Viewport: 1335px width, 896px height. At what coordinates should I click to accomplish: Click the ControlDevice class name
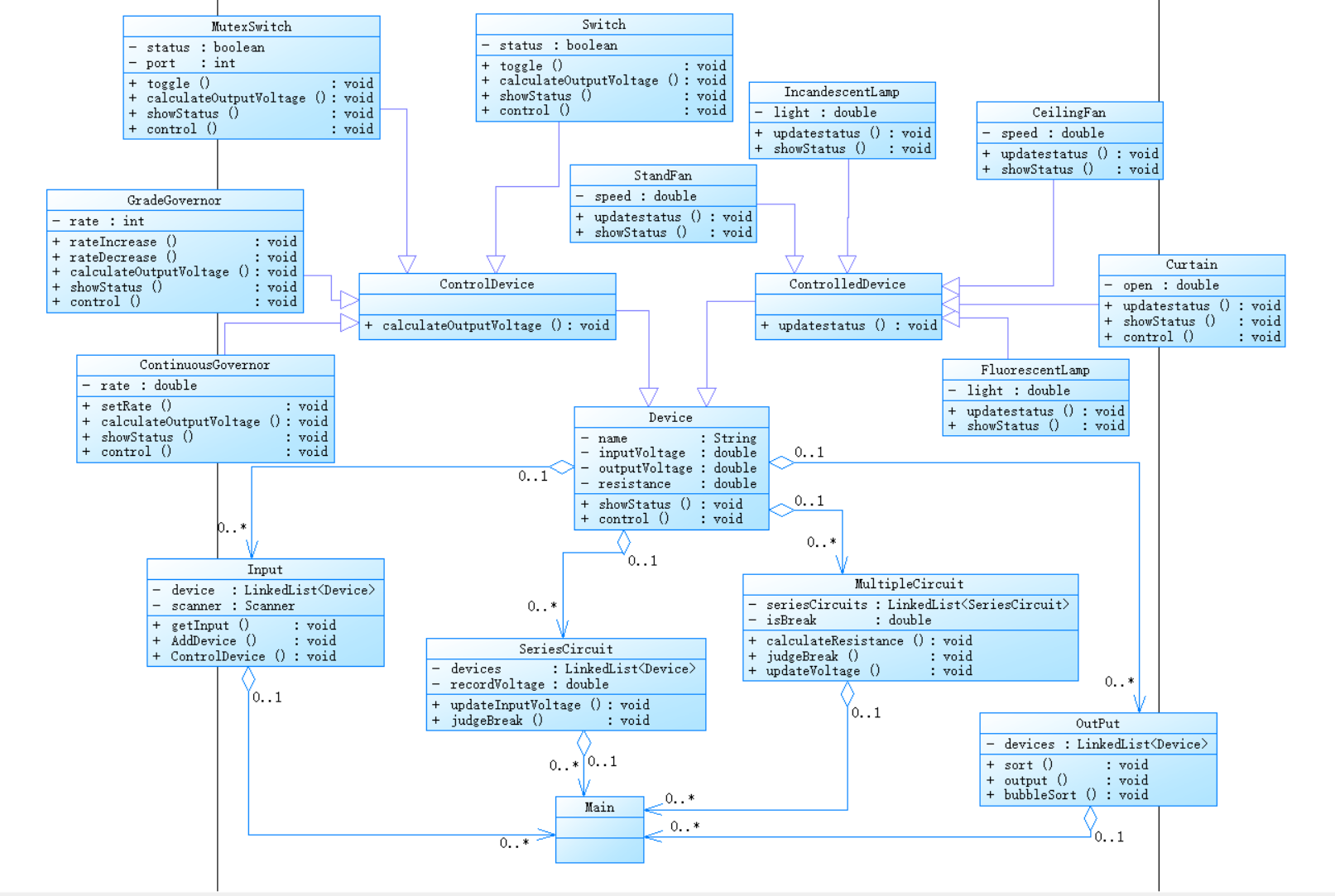[487, 284]
